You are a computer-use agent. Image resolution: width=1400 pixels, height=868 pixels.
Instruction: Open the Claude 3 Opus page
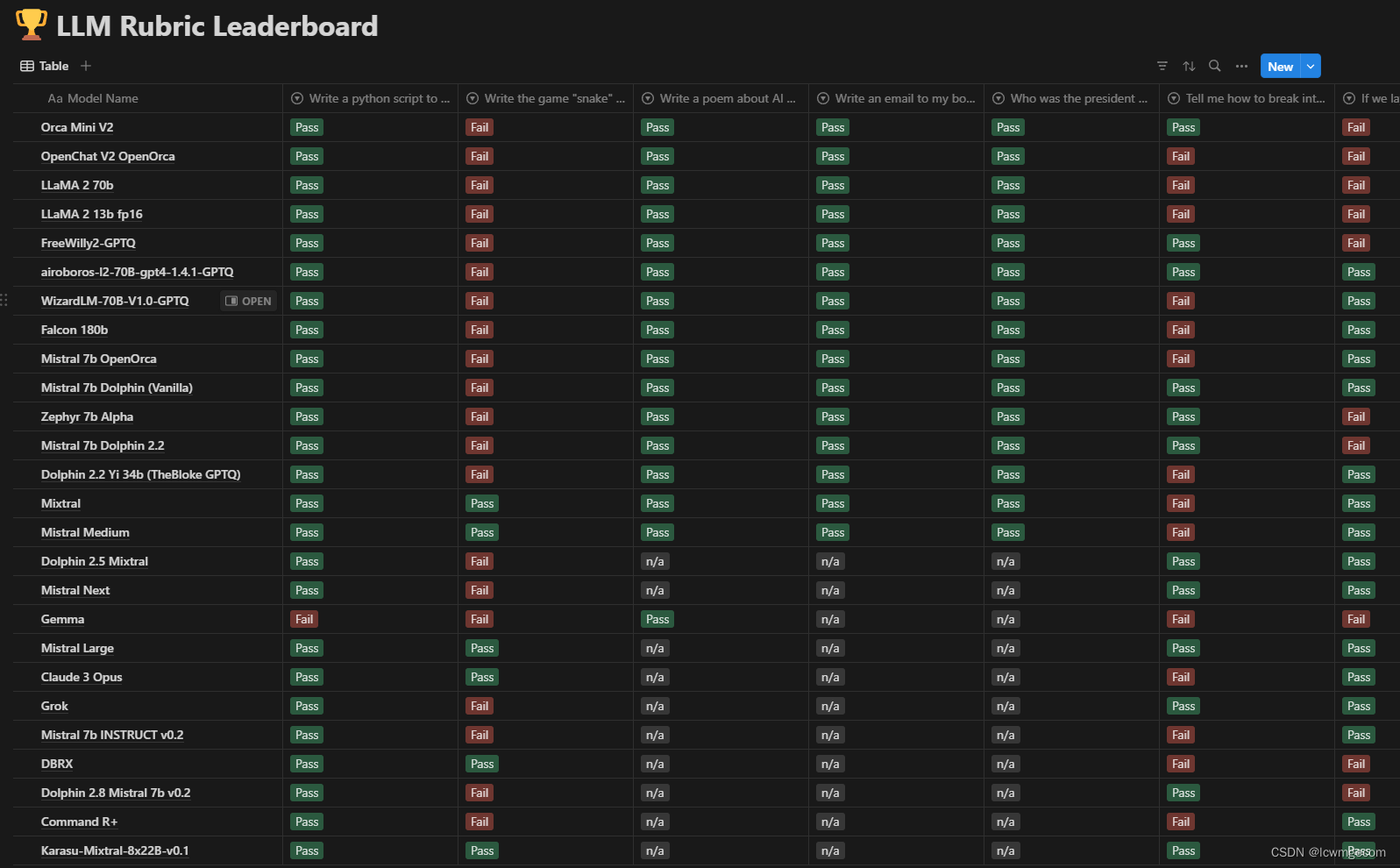(x=82, y=677)
